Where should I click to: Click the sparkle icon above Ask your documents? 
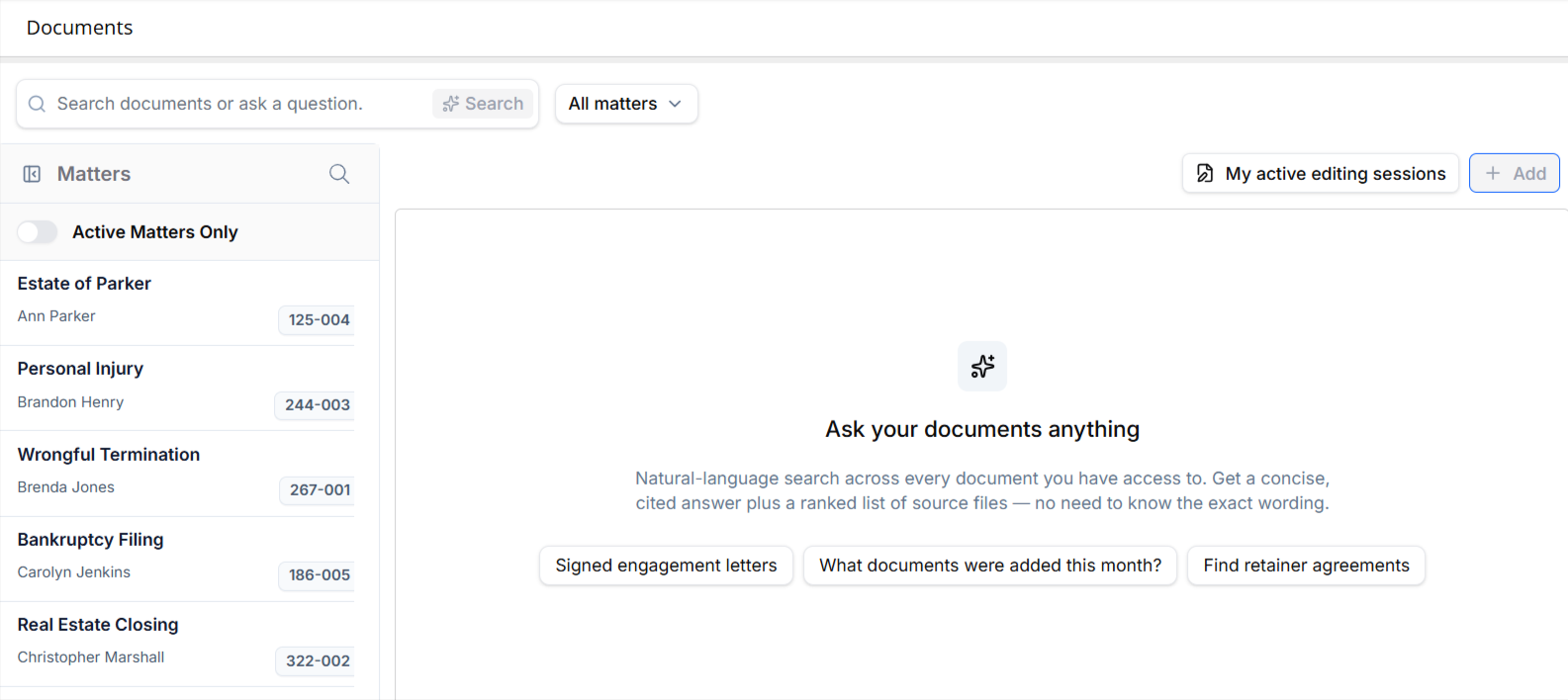point(982,366)
